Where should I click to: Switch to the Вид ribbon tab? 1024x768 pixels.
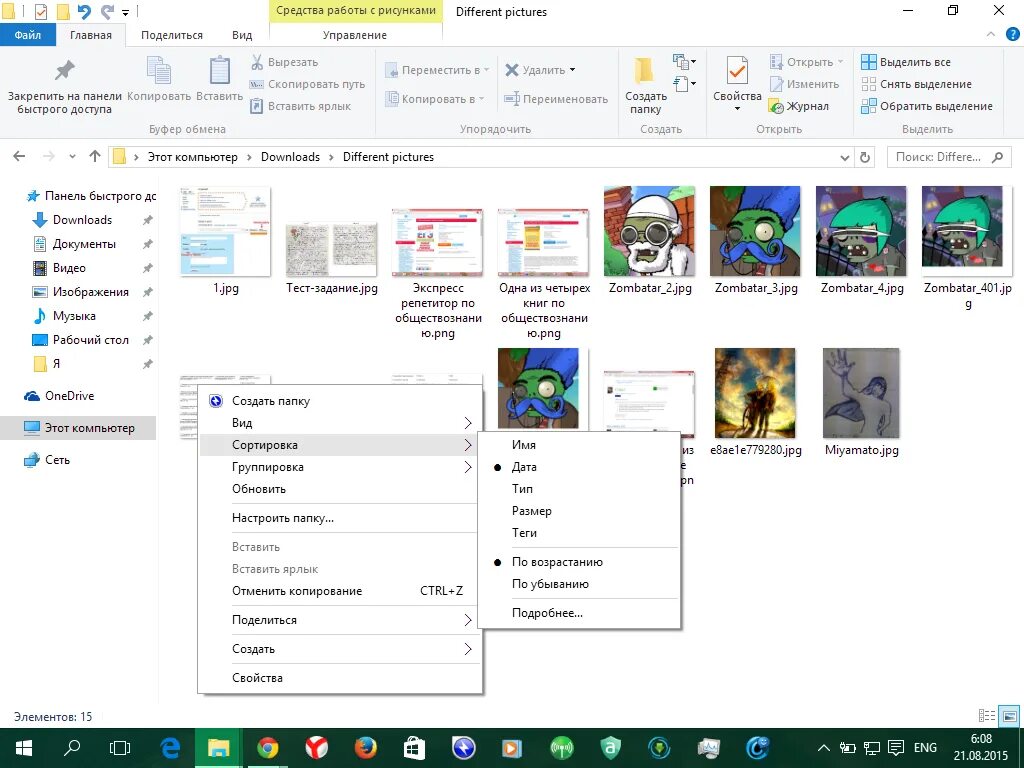point(242,35)
